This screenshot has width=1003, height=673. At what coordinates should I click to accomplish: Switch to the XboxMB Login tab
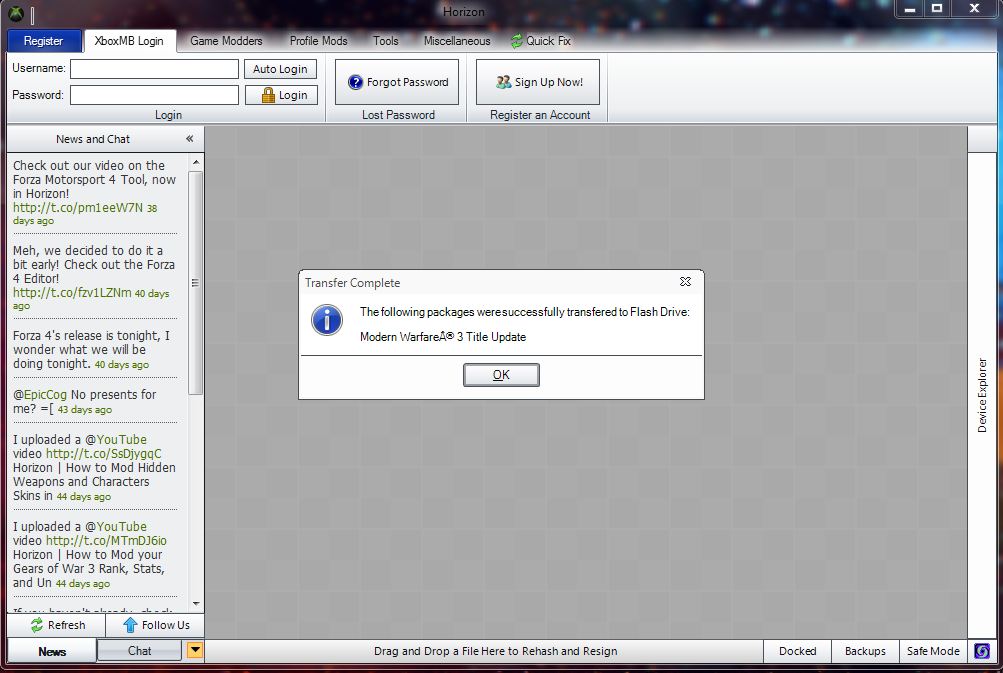[129, 41]
